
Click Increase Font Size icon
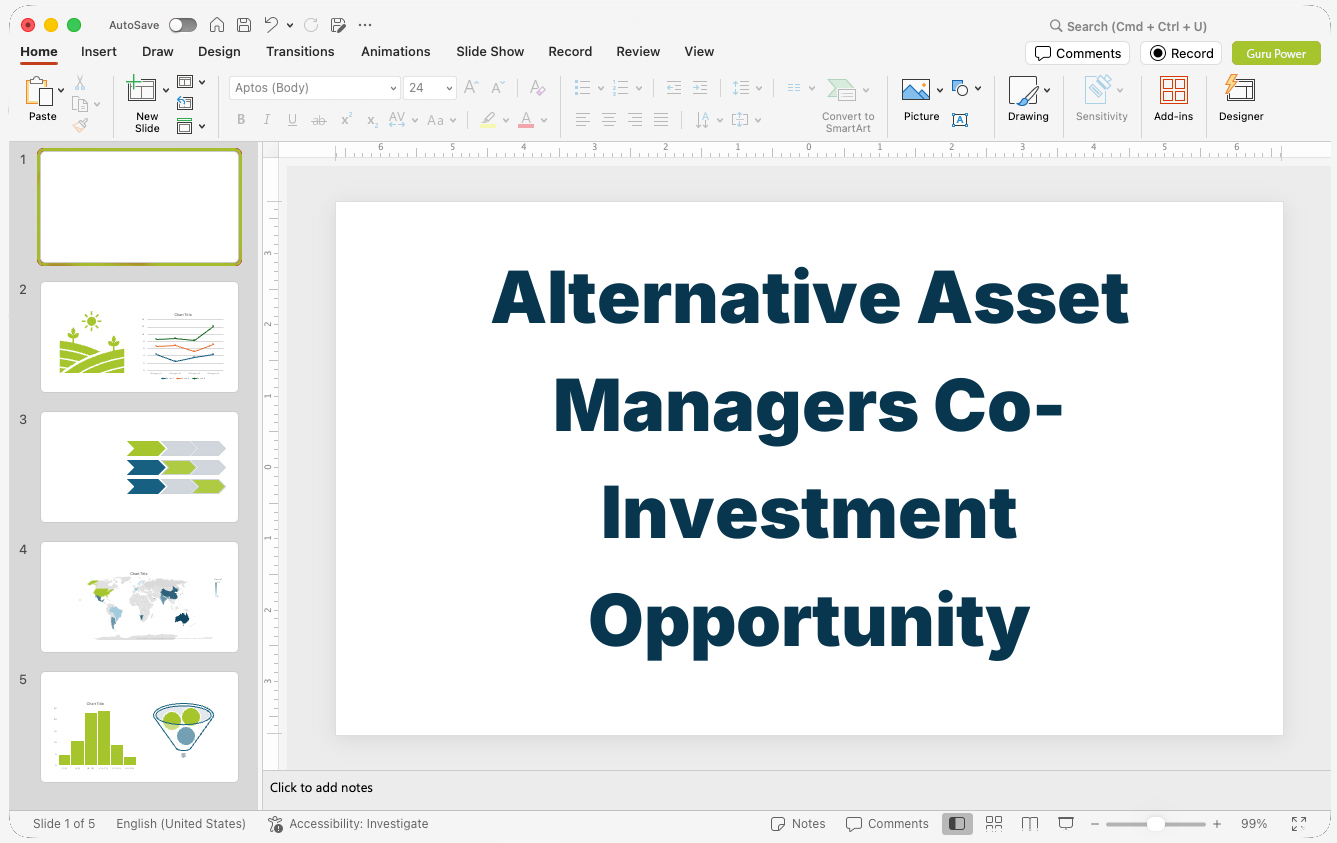point(472,88)
